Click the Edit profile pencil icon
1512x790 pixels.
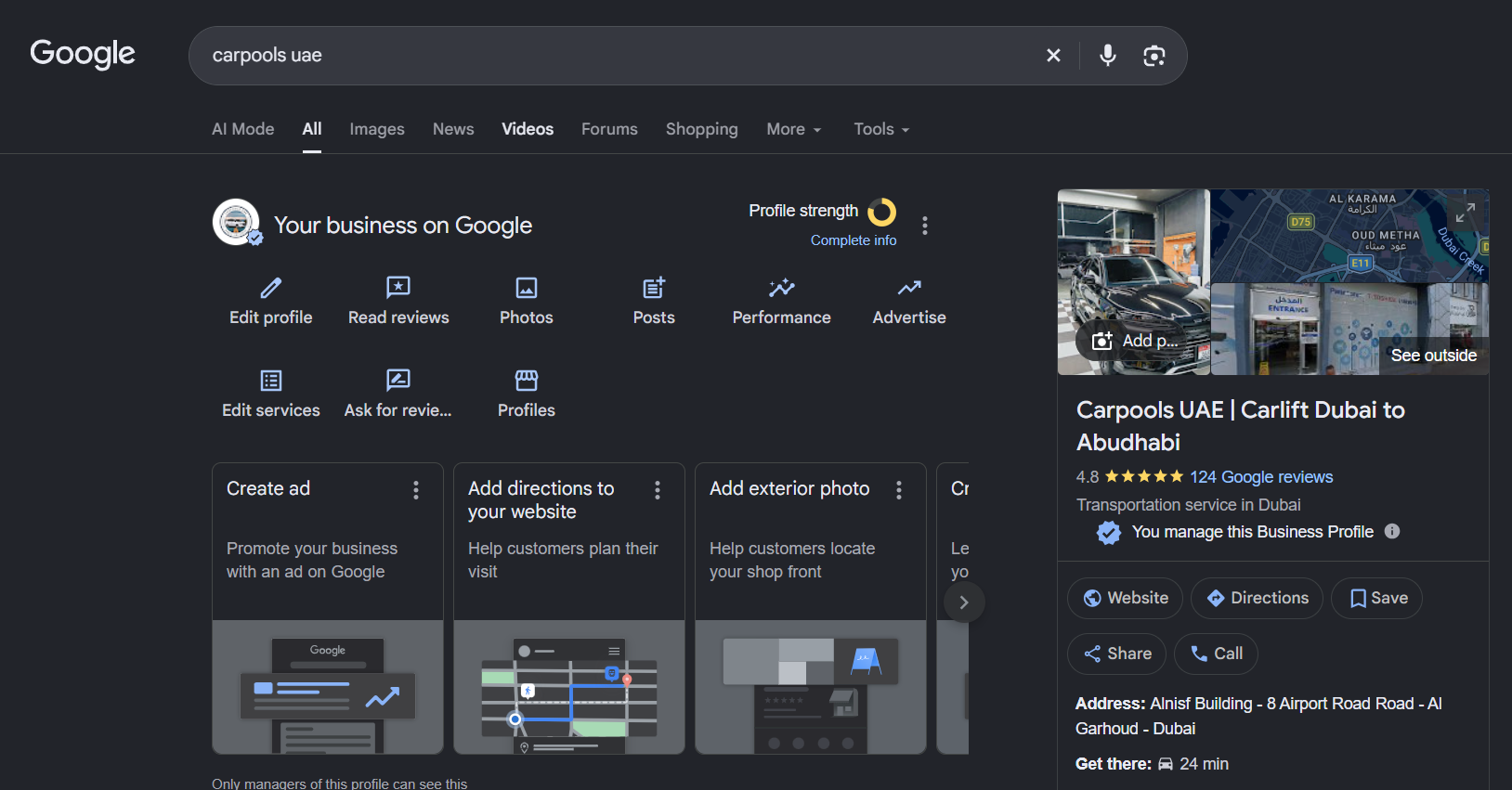[271, 288]
